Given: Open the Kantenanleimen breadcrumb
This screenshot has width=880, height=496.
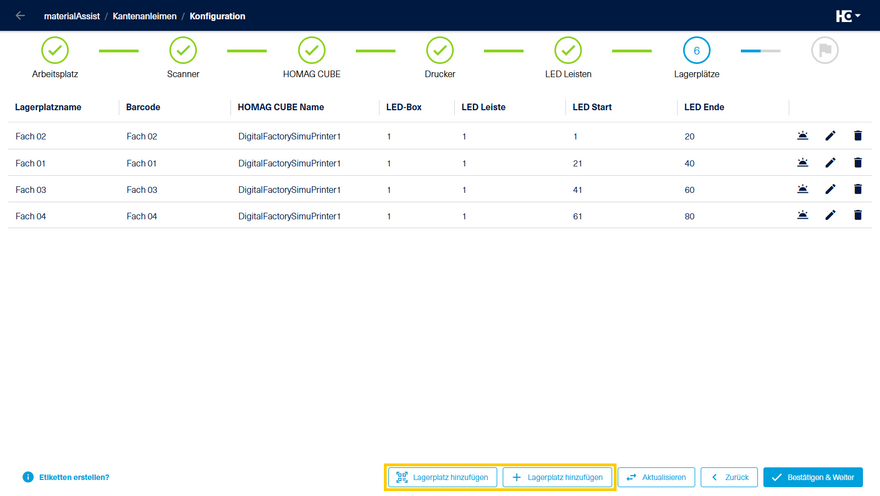Looking at the screenshot, I should 144,16.
